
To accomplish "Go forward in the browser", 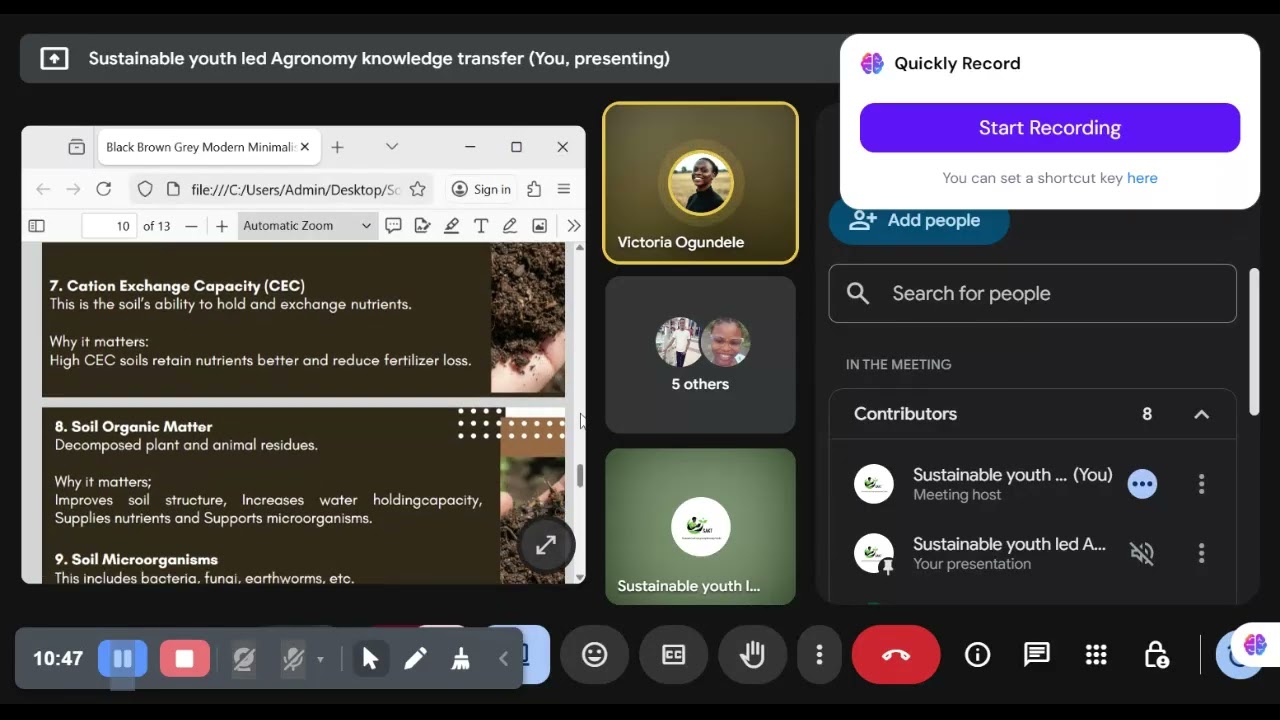I will coord(73,189).
